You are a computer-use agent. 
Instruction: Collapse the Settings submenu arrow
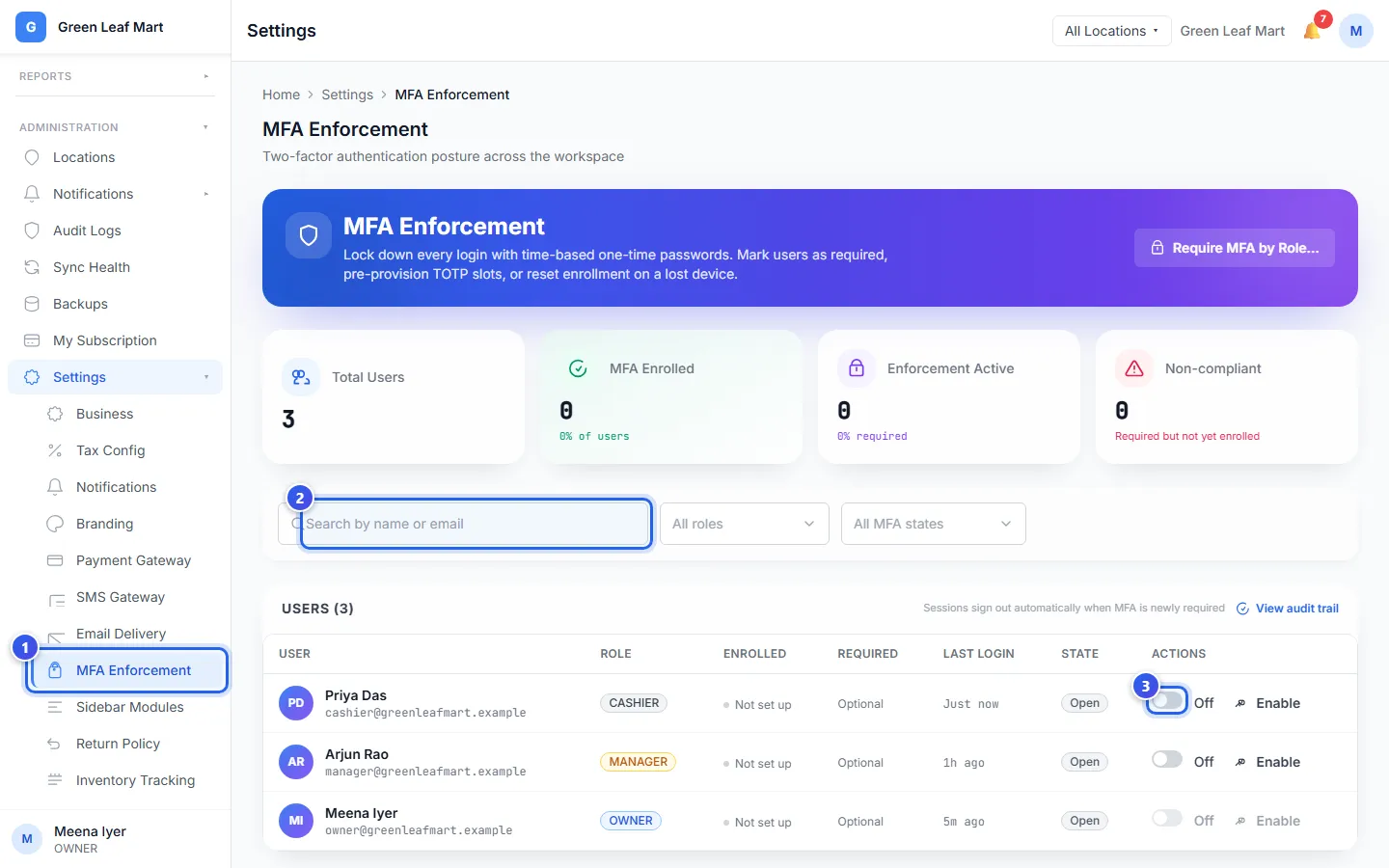(x=206, y=377)
